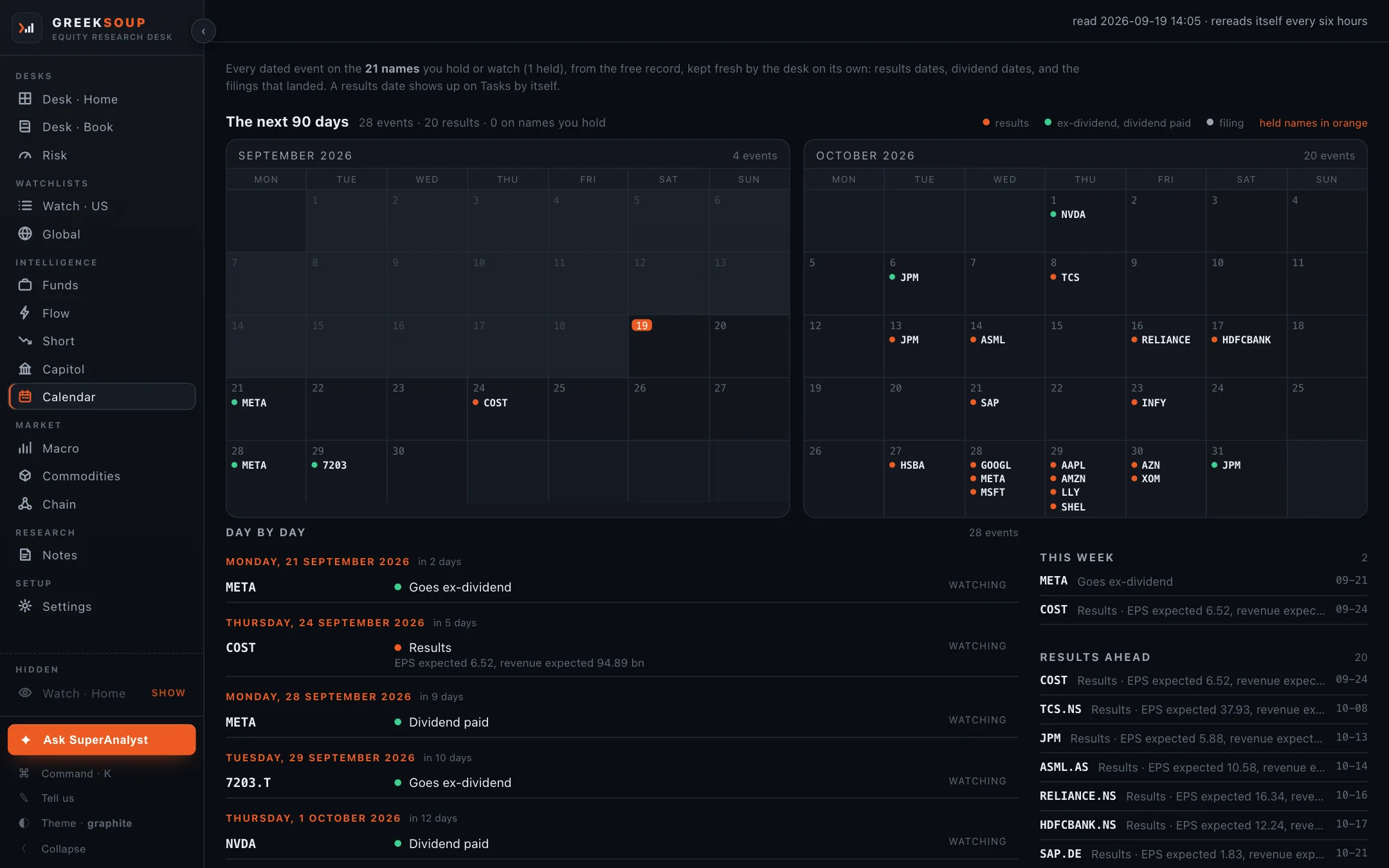Viewport: 1389px width, 868px height.
Task: Open the Chain nodes icon
Action: [x=25, y=504]
